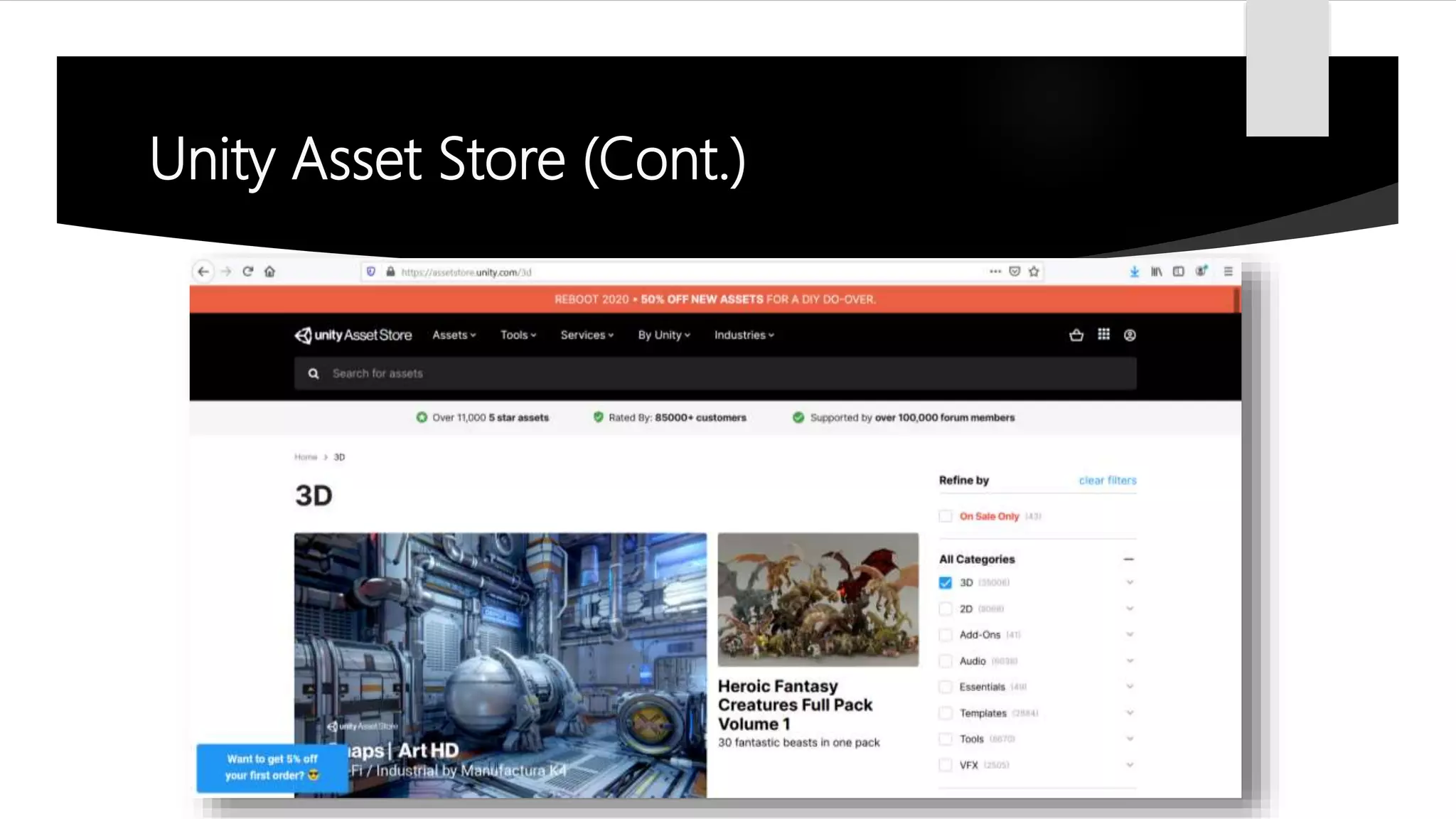This screenshot has width=1456, height=819.
Task: Open browser home page icon
Action: coord(269,272)
